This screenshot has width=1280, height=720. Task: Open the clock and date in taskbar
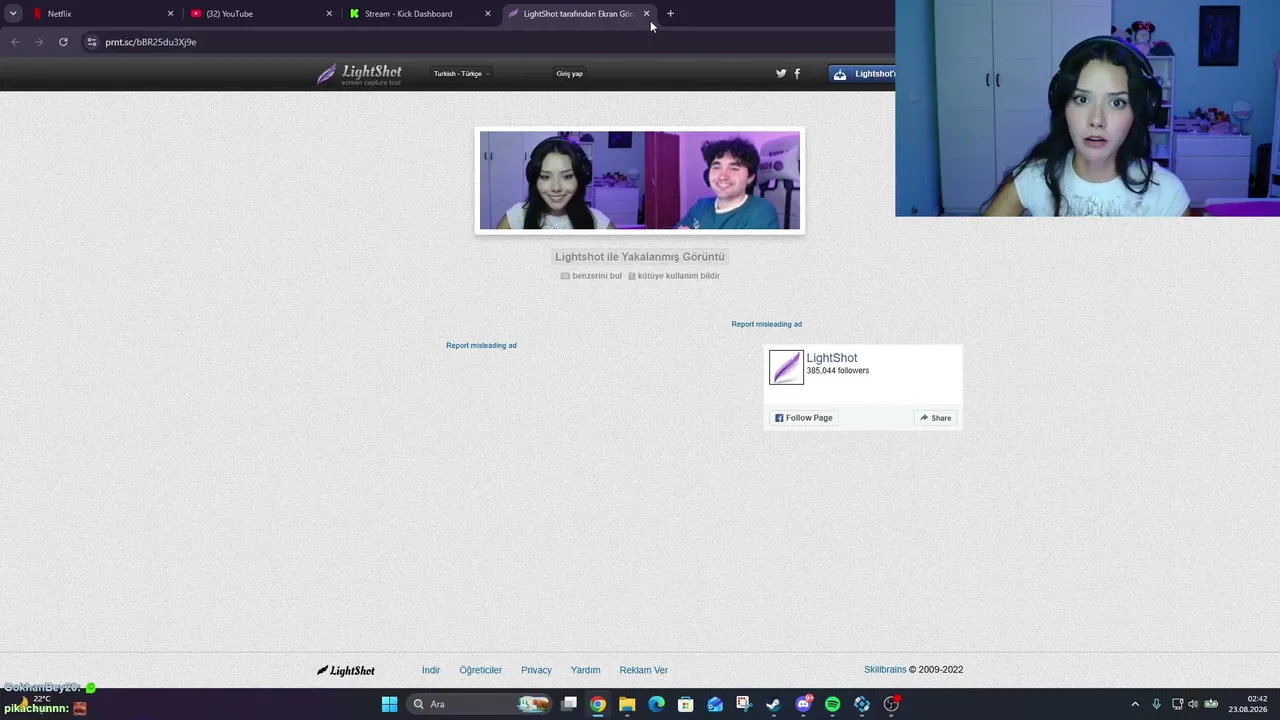tap(1248, 704)
